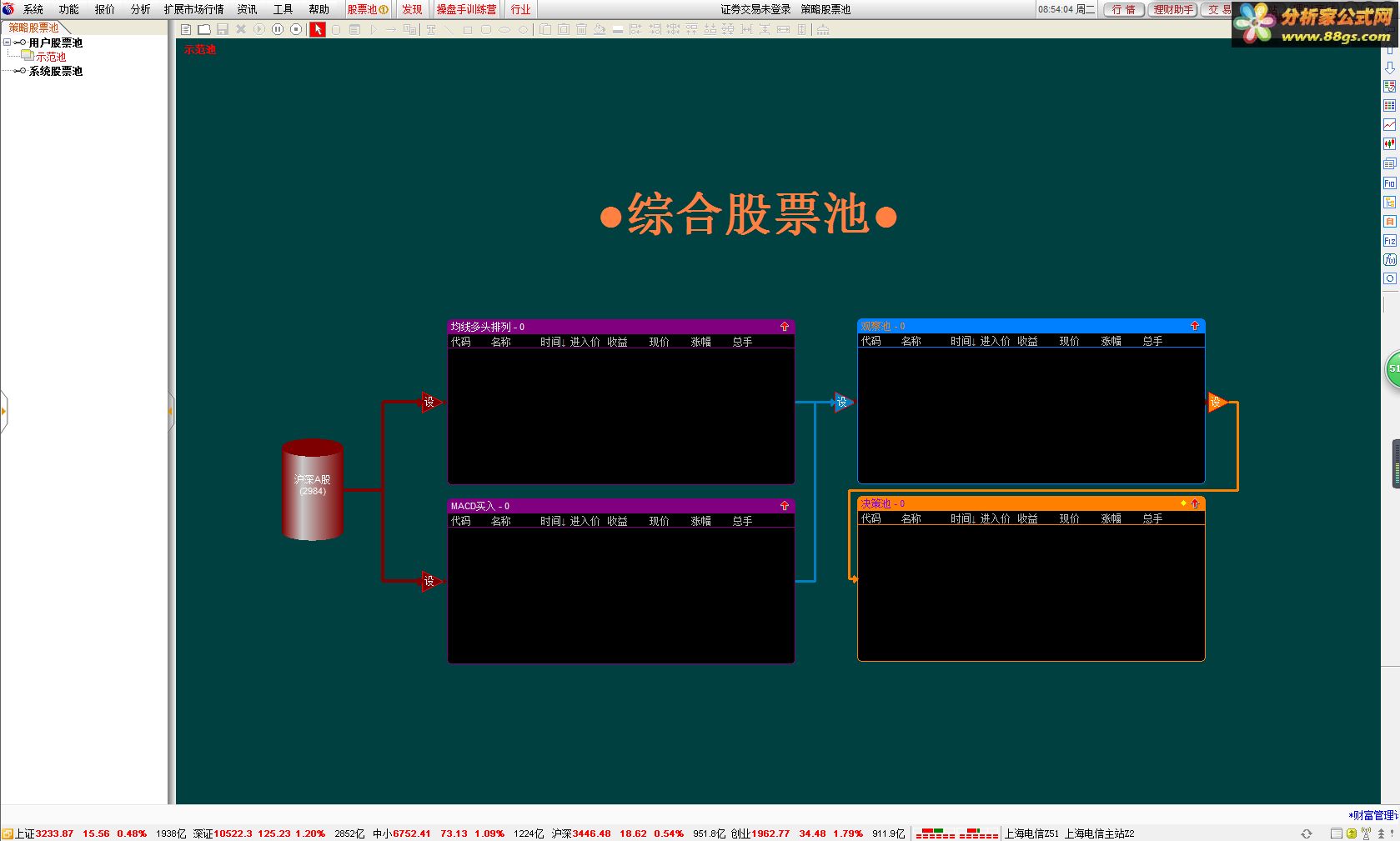Viewport: 1400px width, 841px height.
Task: Click the red-green candlestick chart sidebar icon
Action: (x=1389, y=143)
